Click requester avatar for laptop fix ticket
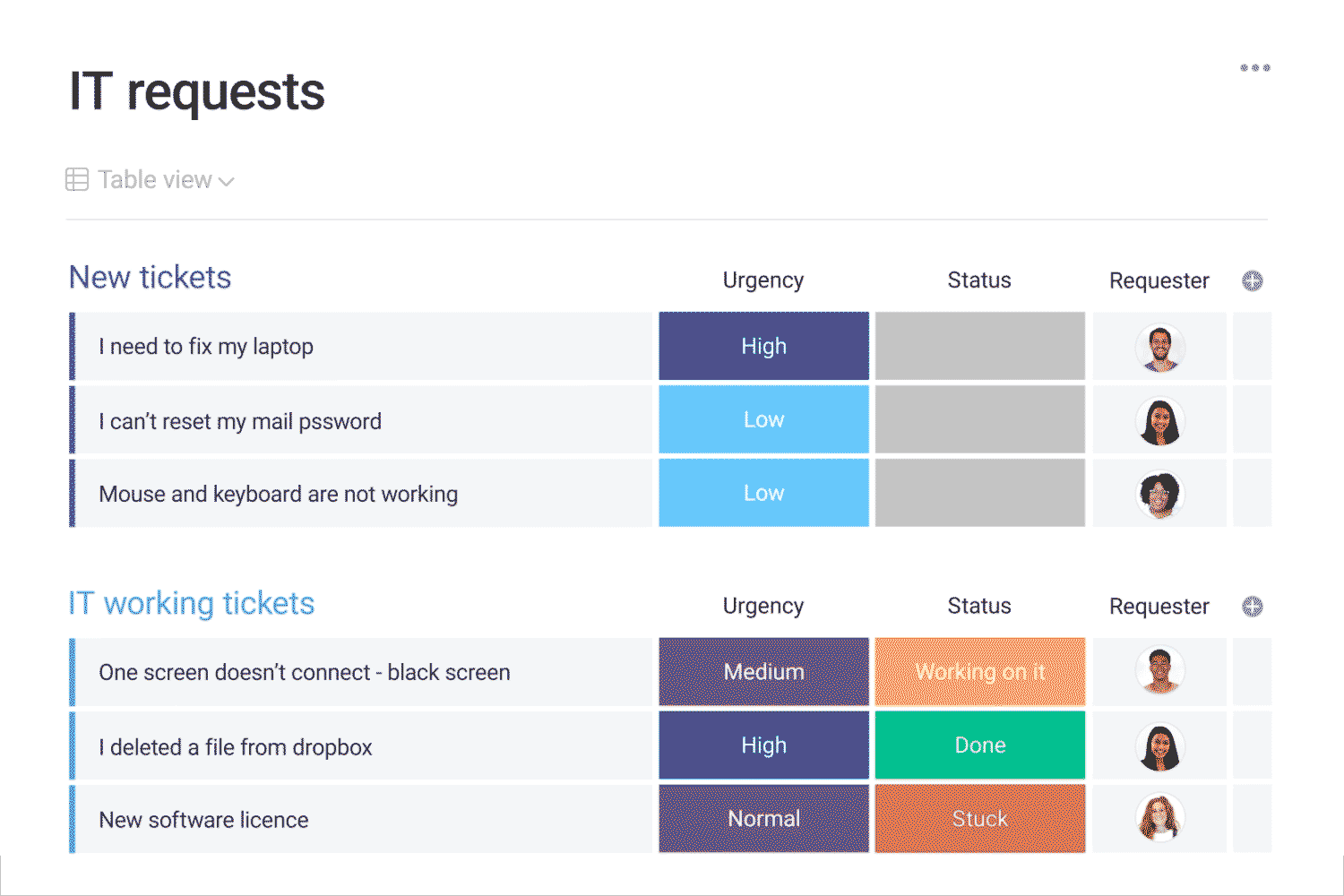 coord(1160,348)
